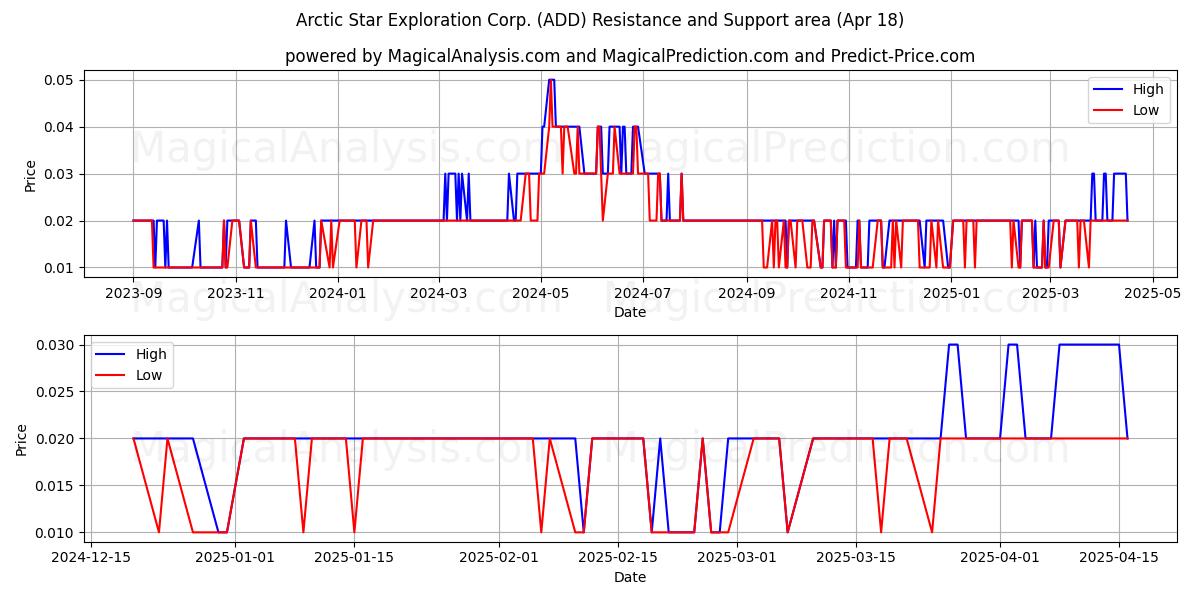Click the 0.030 y-axis tick in the bottom chart
Image resolution: width=1200 pixels, height=600 pixels.
(x=57, y=345)
